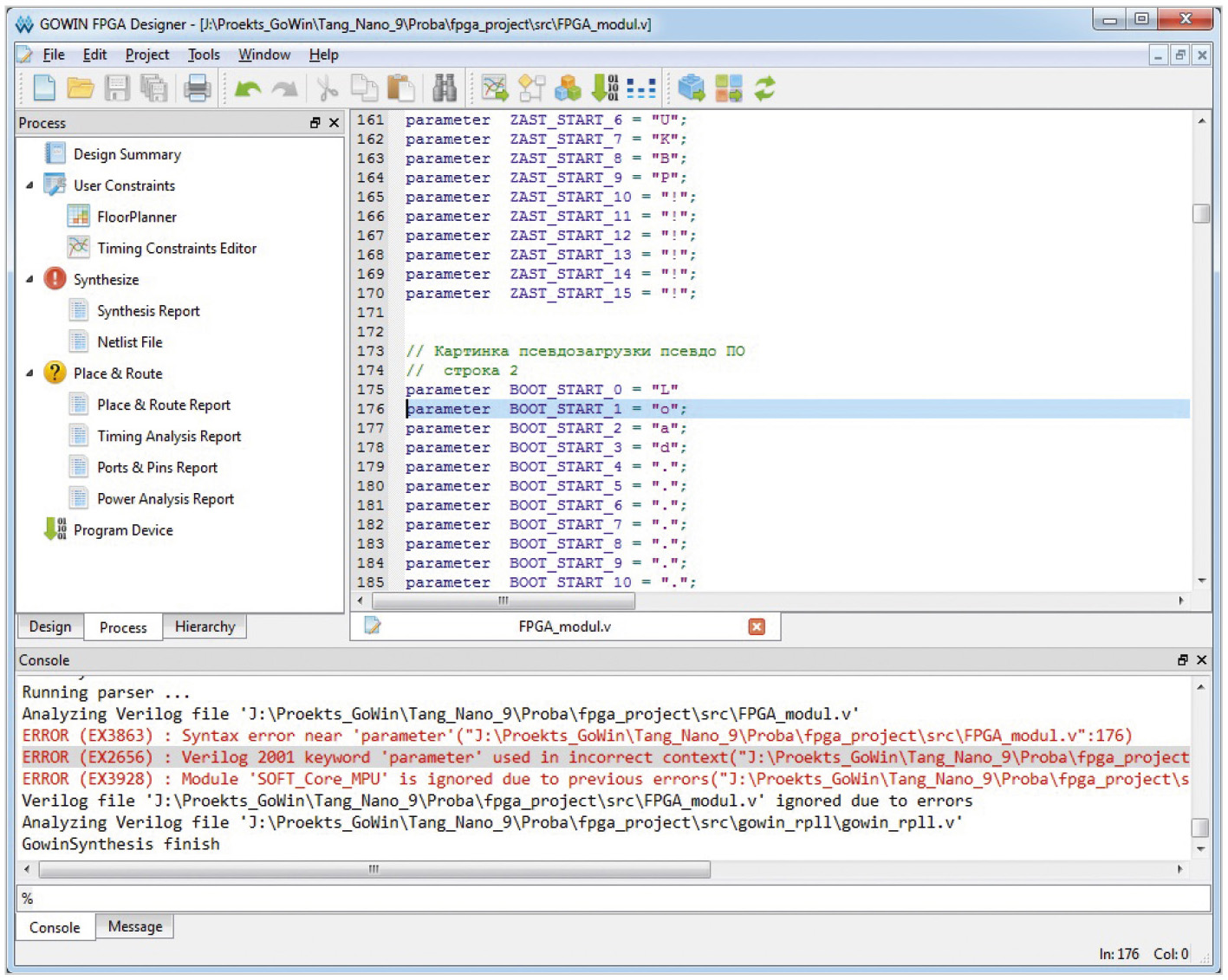Switch to the Message tab

point(134,926)
